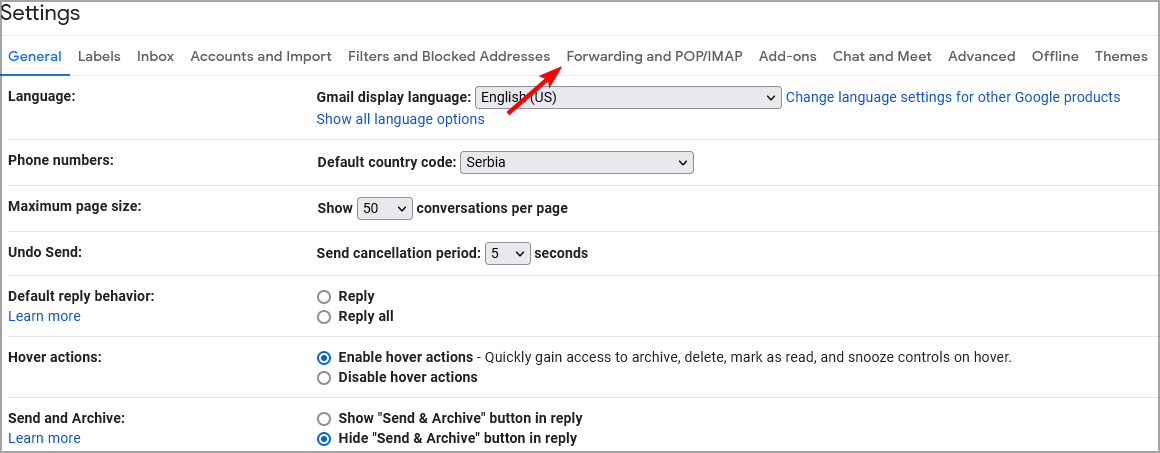
Task: Switch to the Themes tab
Action: tap(1122, 56)
